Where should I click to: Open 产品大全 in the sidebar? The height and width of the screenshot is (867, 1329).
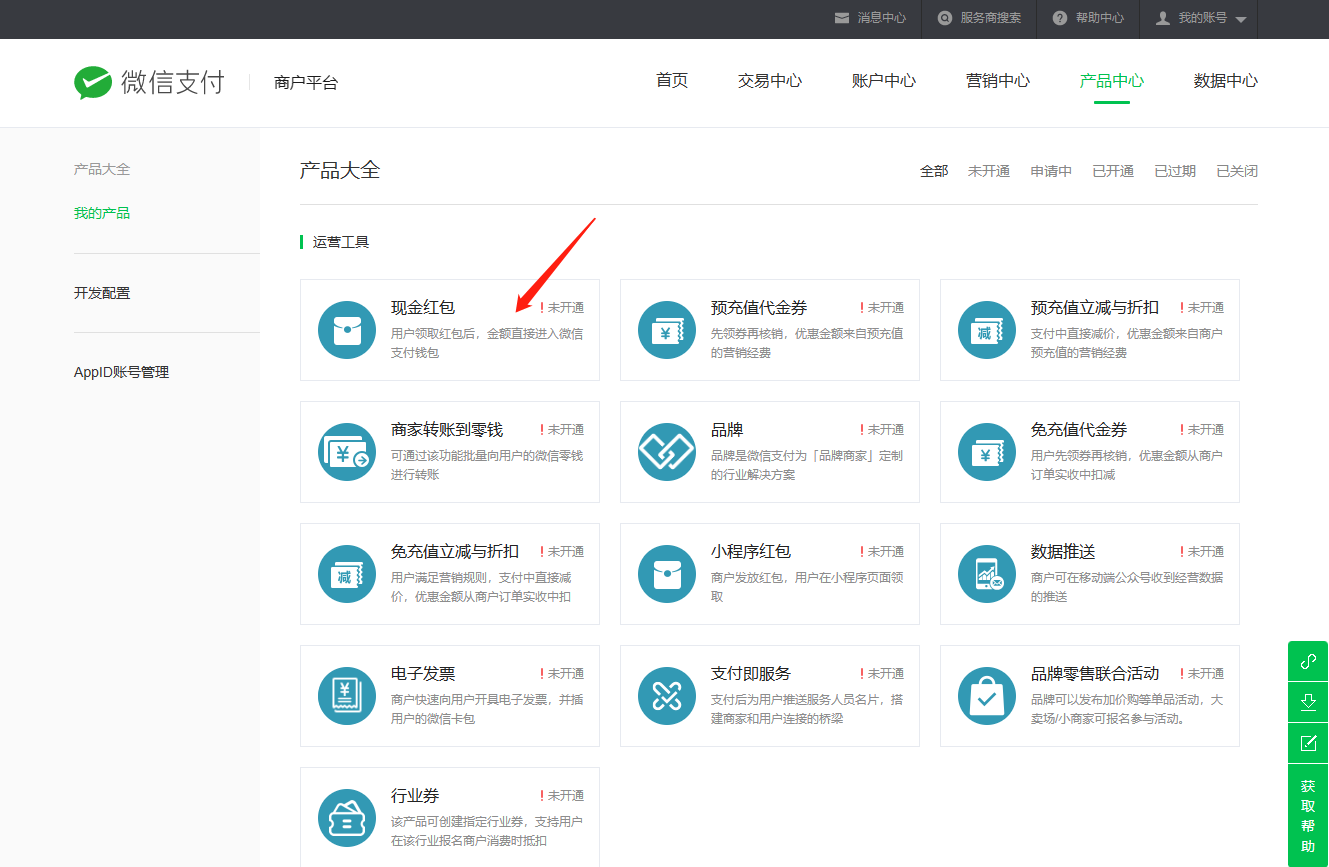[102, 169]
